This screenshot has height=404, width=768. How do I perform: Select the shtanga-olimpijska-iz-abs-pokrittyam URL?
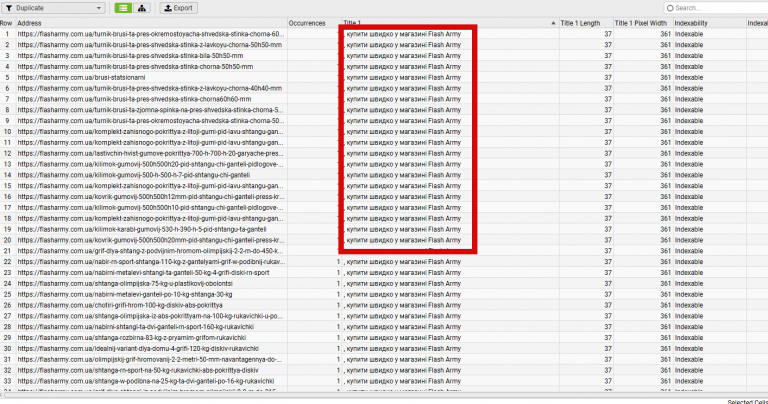(150, 316)
